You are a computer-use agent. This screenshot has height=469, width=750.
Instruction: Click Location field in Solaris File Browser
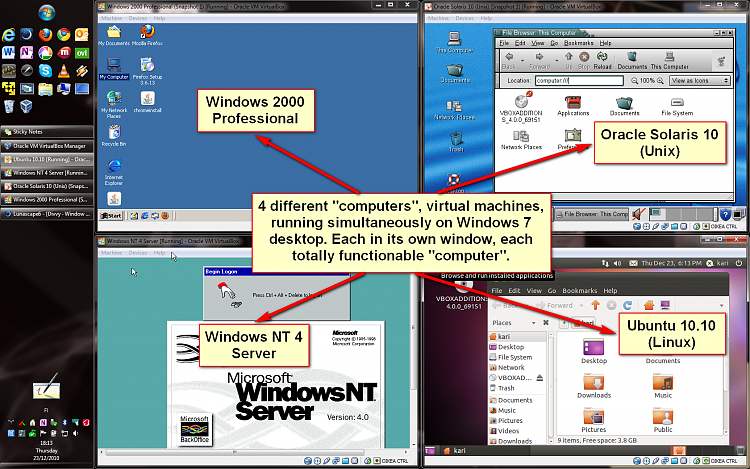[579, 80]
